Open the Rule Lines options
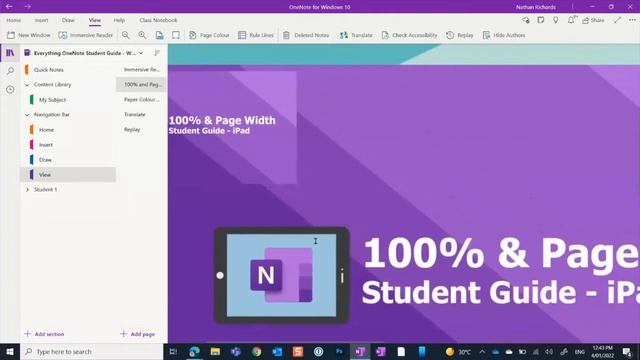This screenshot has width=640, height=360. tap(256, 35)
